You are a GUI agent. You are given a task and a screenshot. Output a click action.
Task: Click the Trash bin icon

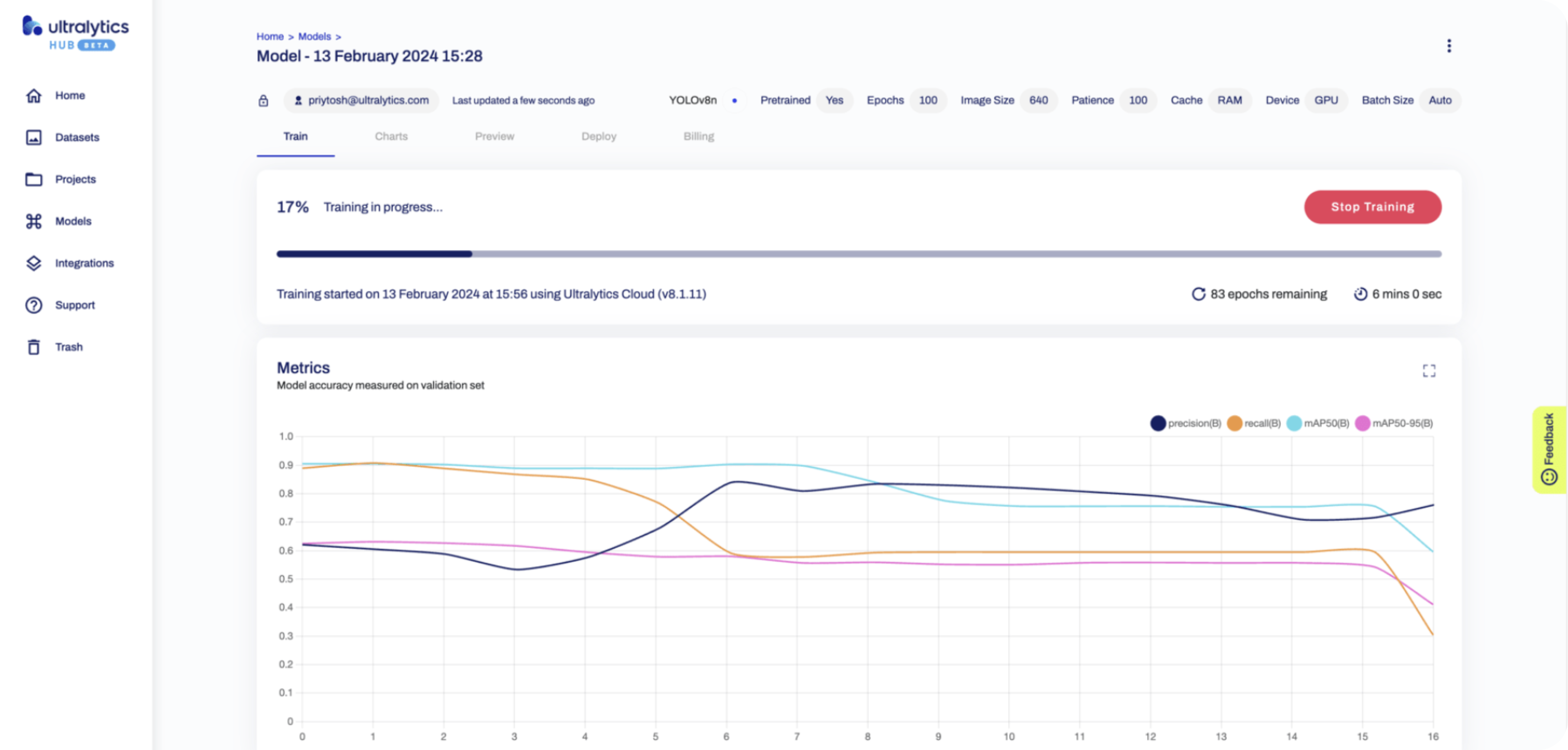(34, 347)
